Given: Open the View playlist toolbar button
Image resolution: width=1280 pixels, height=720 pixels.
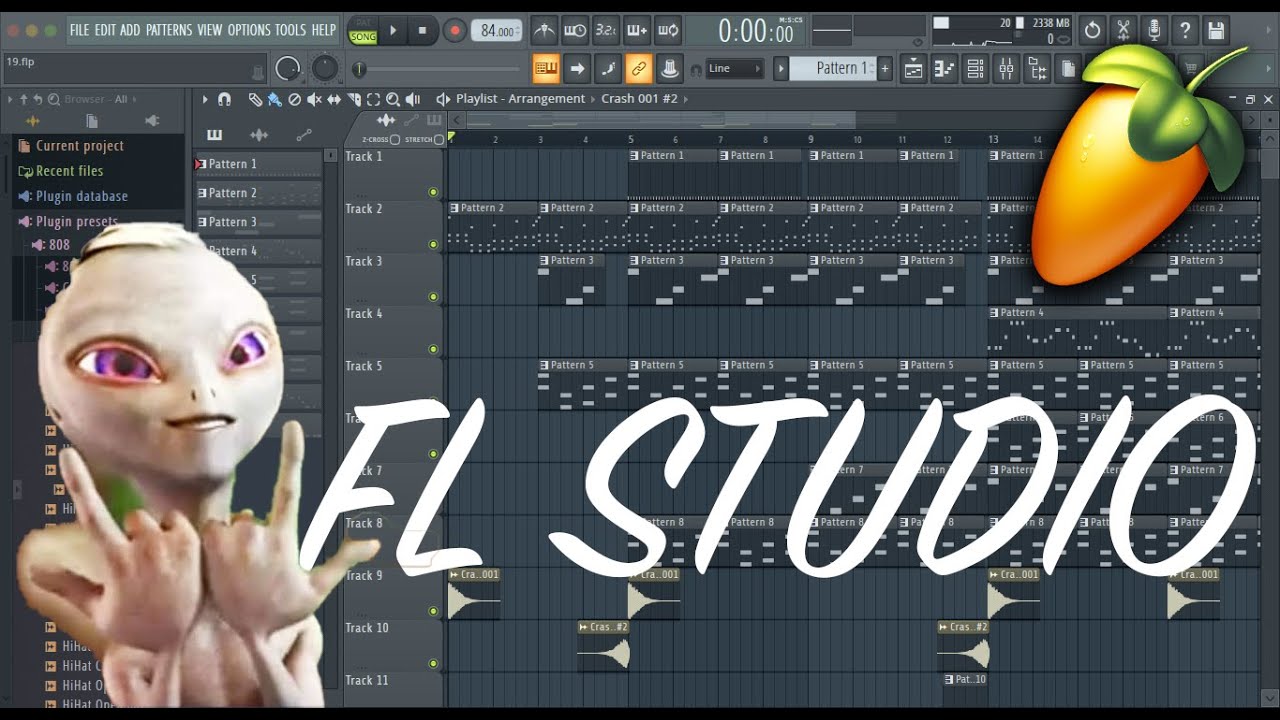Looking at the screenshot, I should (x=913, y=69).
